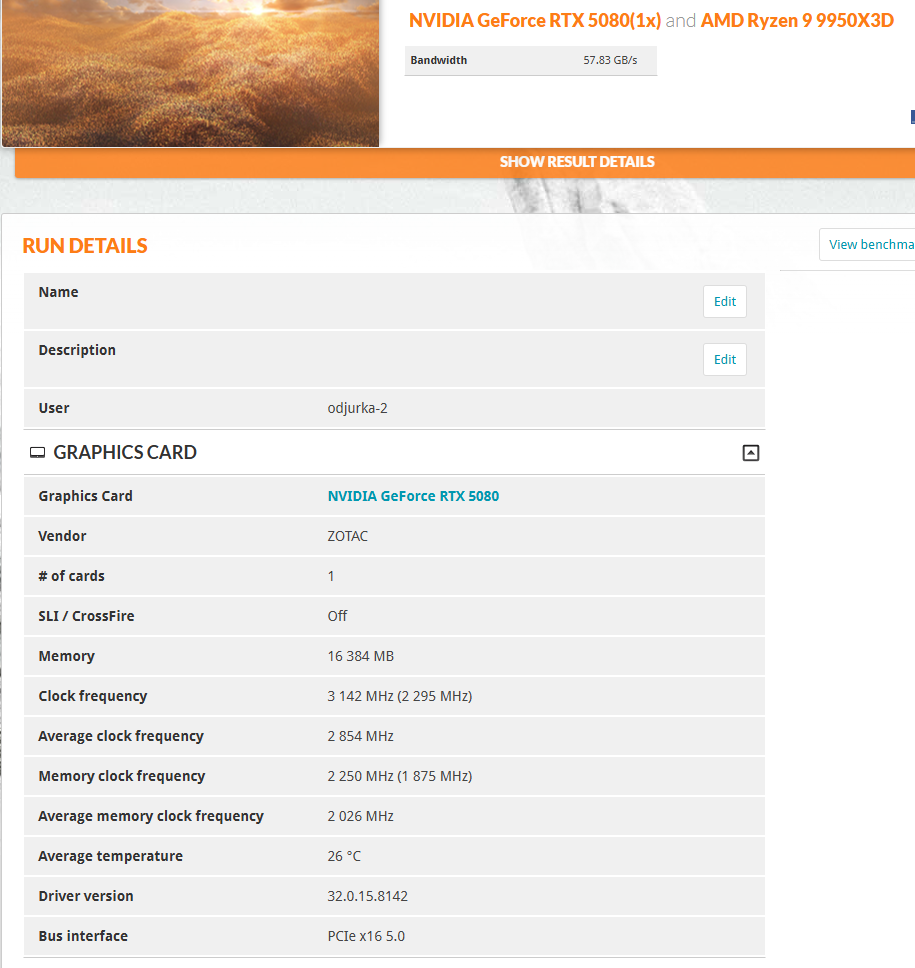Edit the run Name field
This screenshot has width=915, height=968.
point(724,301)
